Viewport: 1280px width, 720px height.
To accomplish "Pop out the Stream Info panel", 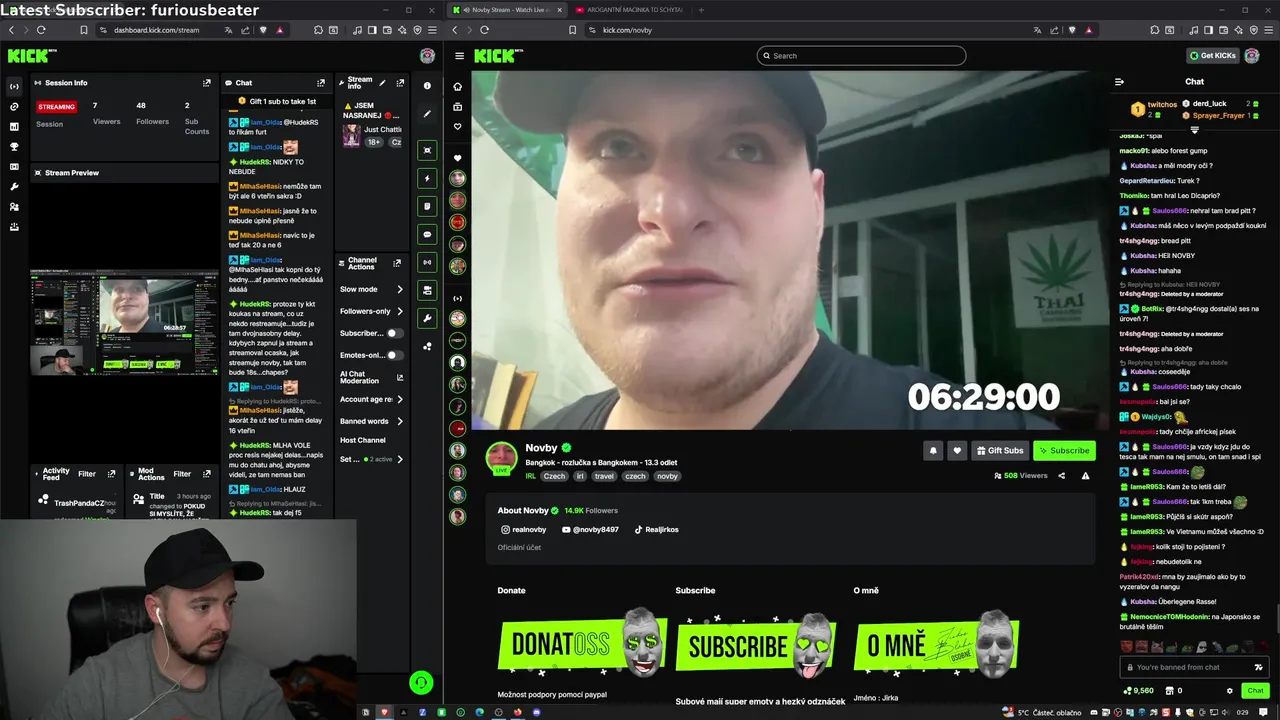I will tap(400, 83).
